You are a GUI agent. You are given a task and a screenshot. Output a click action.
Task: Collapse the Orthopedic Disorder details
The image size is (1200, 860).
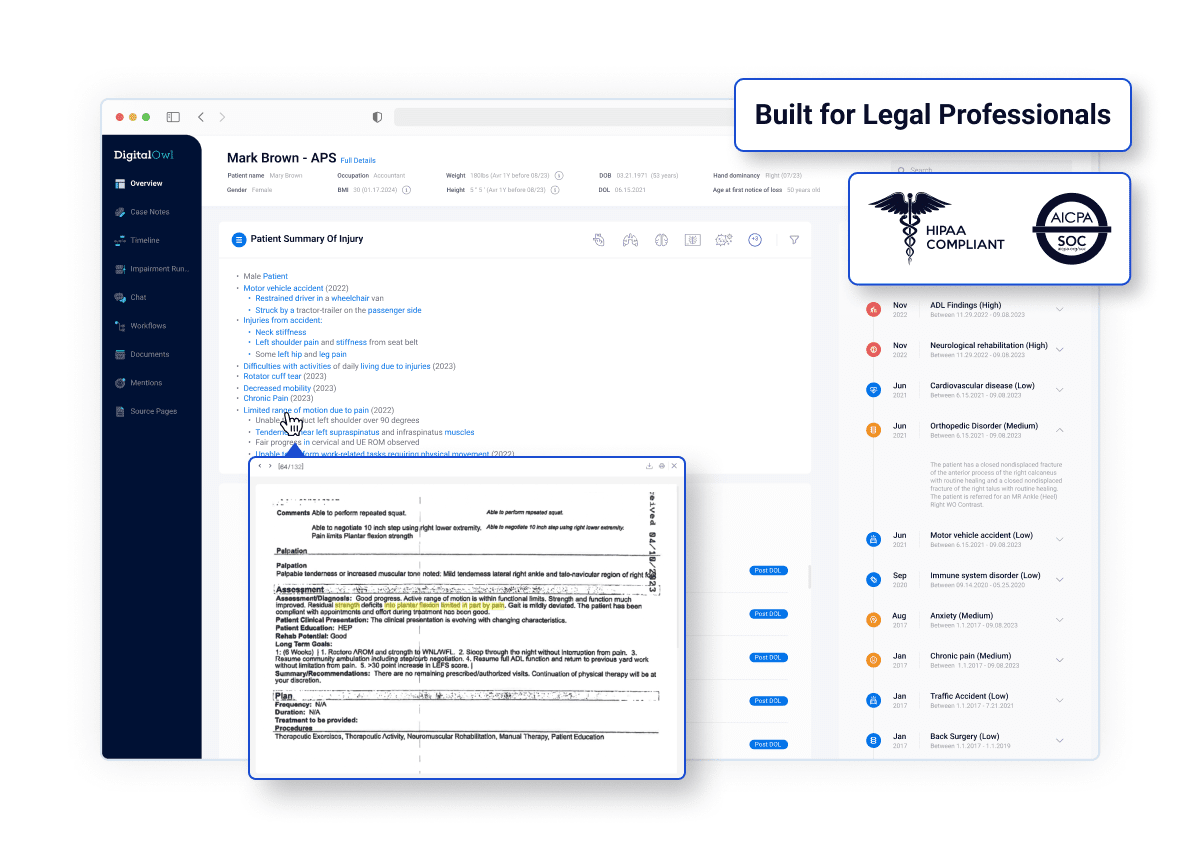pyautogui.click(x=1060, y=430)
